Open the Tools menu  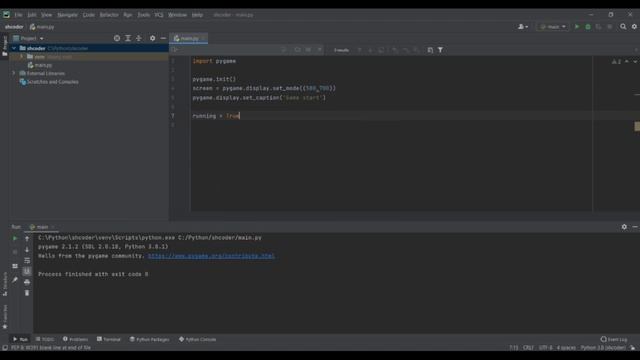pos(143,15)
